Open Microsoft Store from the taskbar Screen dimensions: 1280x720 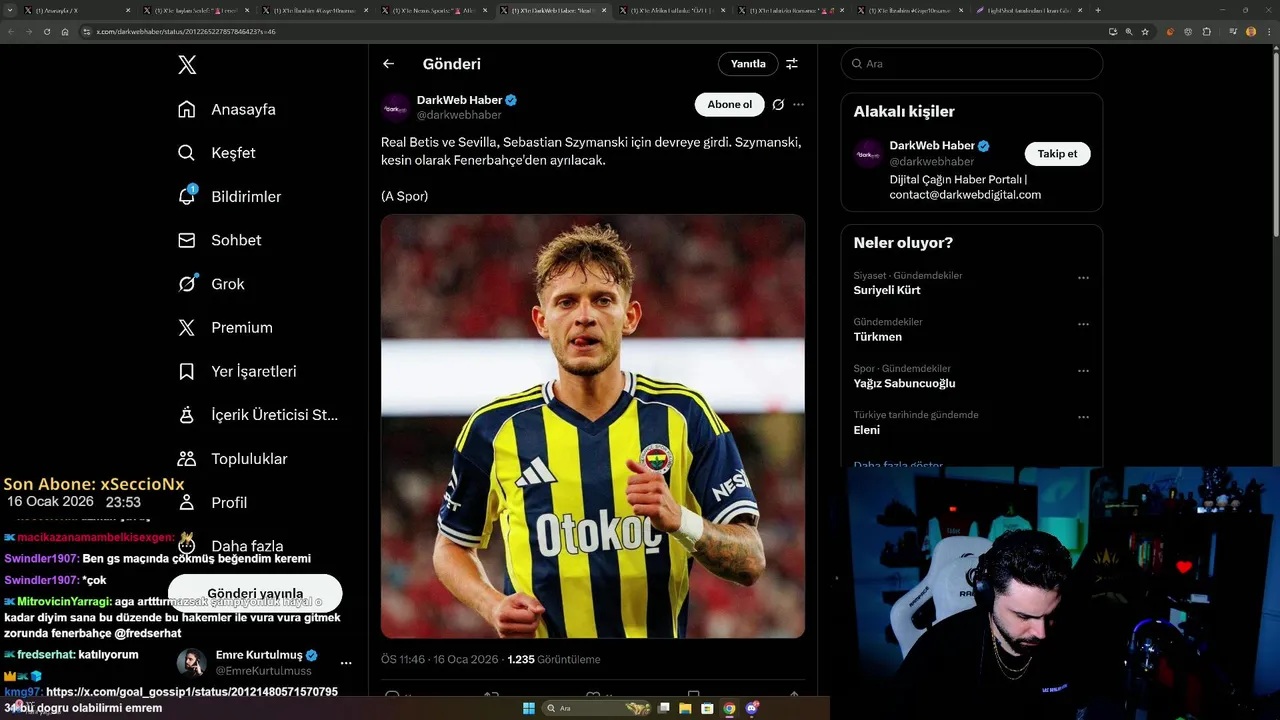click(707, 708)
